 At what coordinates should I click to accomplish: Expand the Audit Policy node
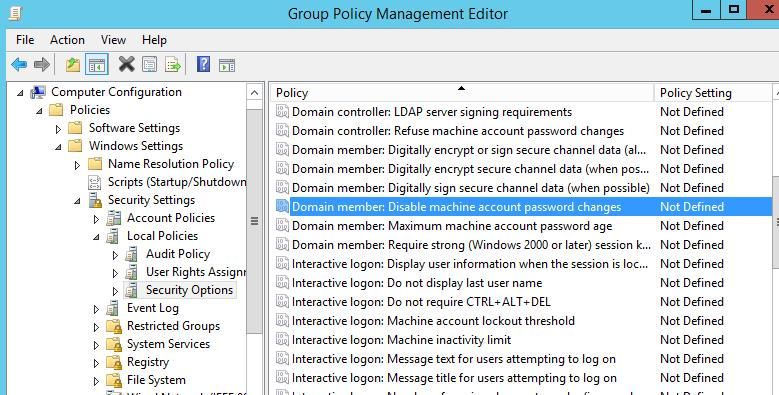pos(115,255)
